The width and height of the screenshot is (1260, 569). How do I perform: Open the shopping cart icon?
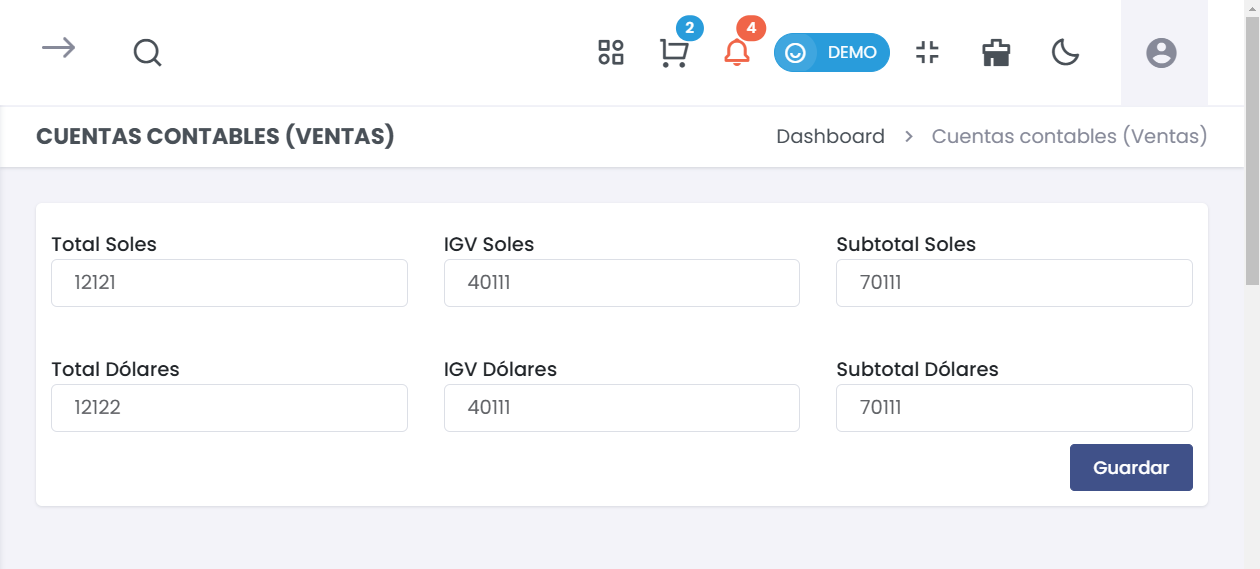tap(674, 53)
